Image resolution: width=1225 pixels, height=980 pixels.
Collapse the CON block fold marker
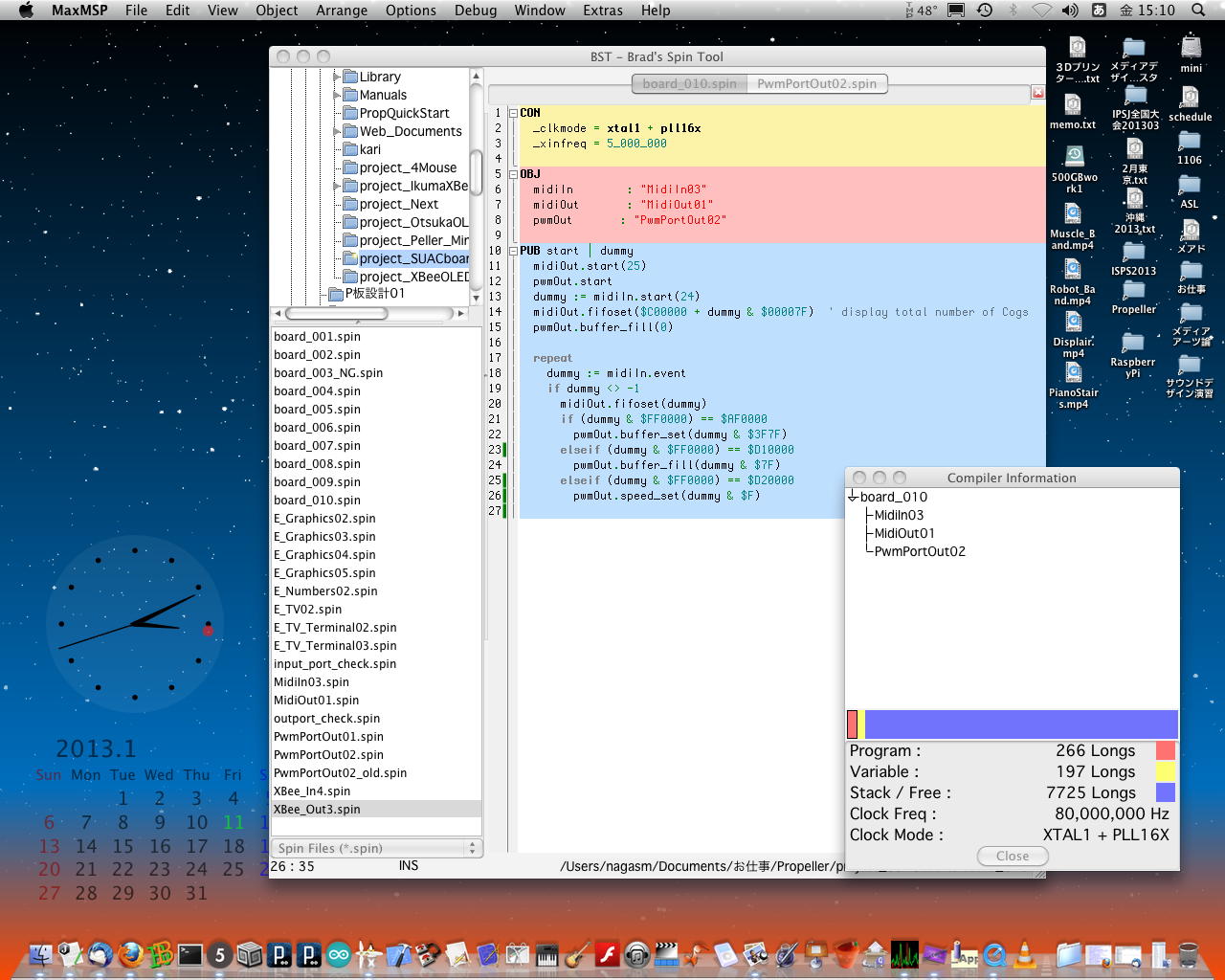[x=513, y=113]
